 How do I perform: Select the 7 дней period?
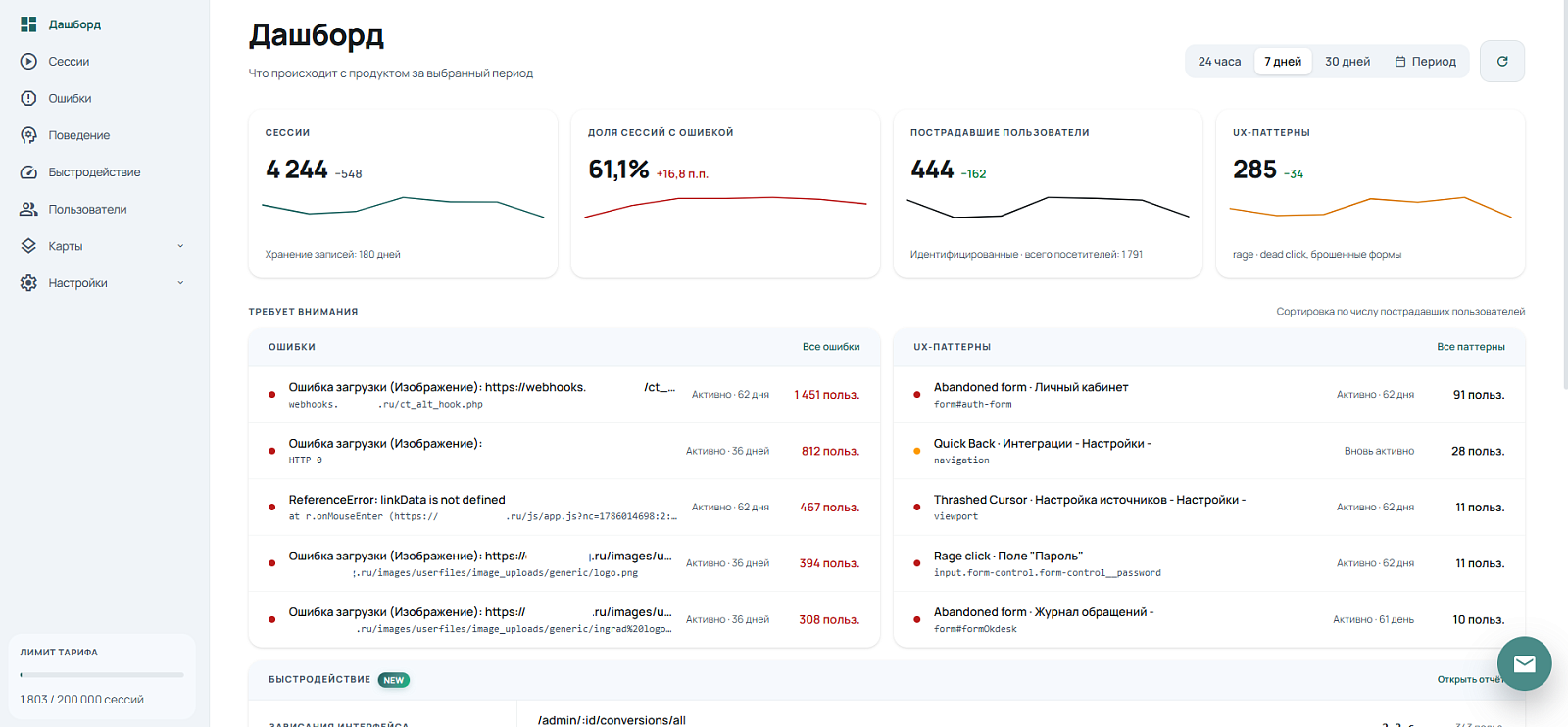(x=1283, y=62)
